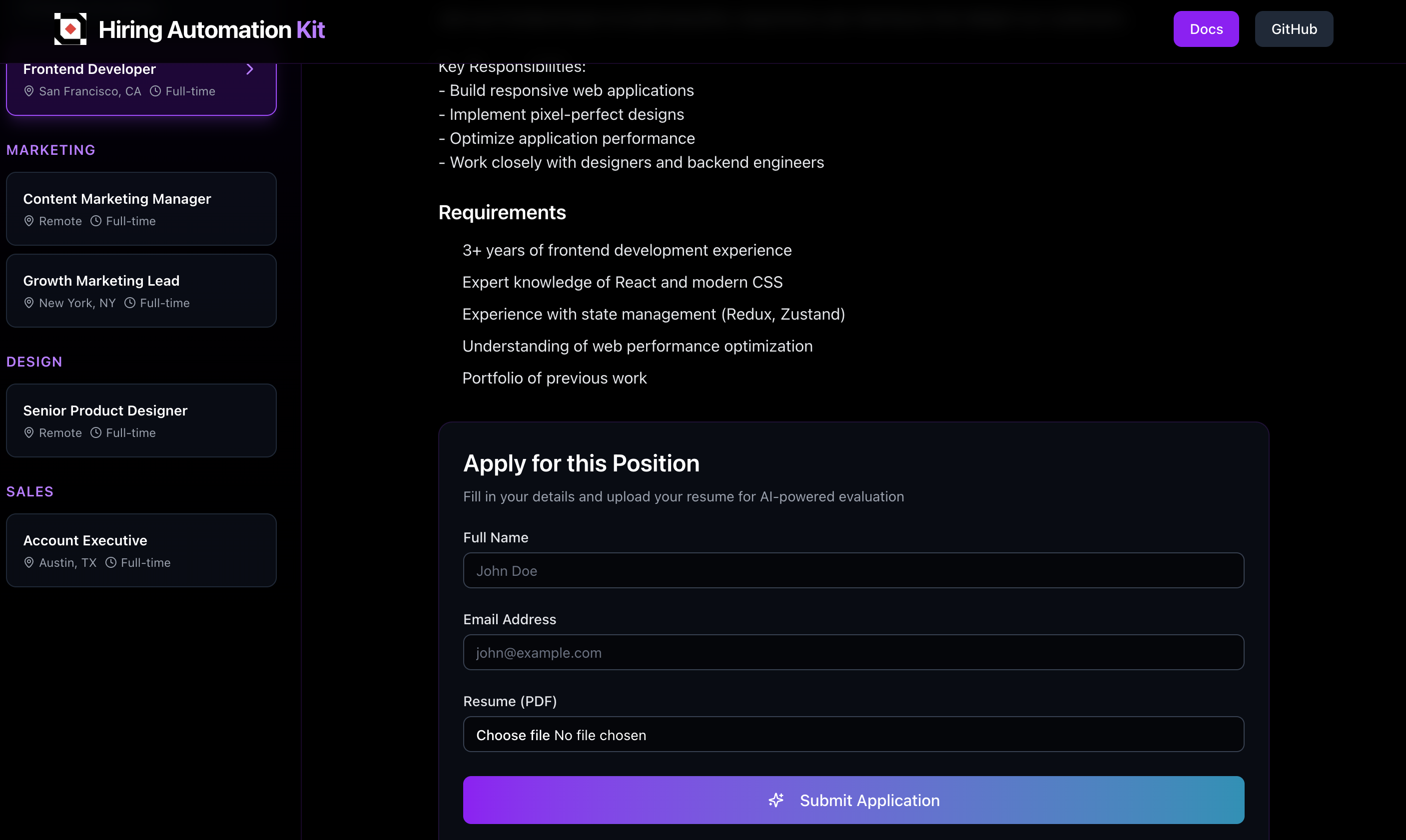Click the sparkle icon on Submit Application button
This screenshot has height=840, width=1406.
pyautogui.click(x=776, y=800)
